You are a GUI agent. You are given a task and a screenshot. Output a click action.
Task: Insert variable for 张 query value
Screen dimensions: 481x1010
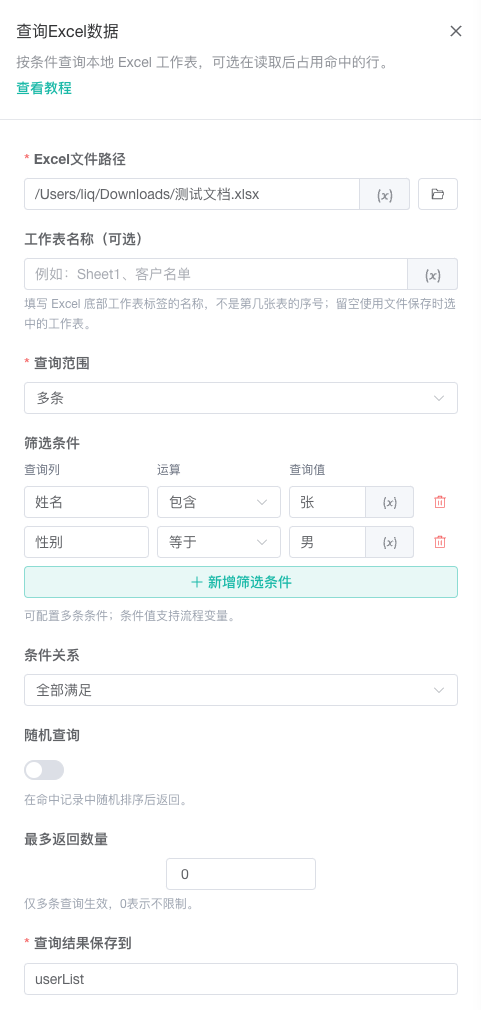pyautogui.click(x=390, y=502)
